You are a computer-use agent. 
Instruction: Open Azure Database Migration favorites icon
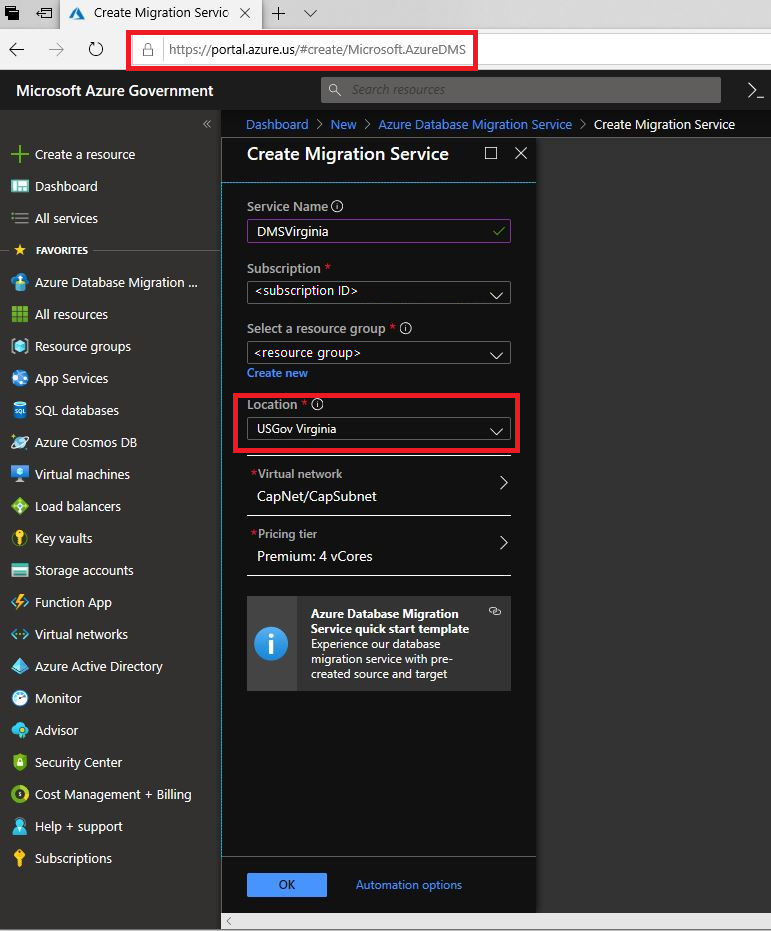click(20, 283)
